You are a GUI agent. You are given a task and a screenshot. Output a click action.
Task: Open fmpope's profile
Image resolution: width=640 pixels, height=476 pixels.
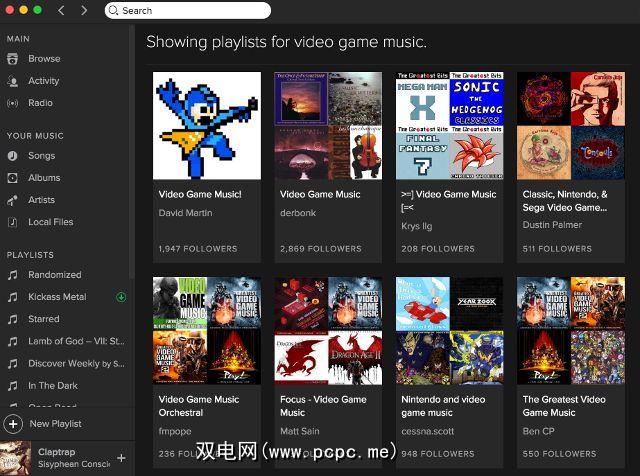[x=175, y=431]
